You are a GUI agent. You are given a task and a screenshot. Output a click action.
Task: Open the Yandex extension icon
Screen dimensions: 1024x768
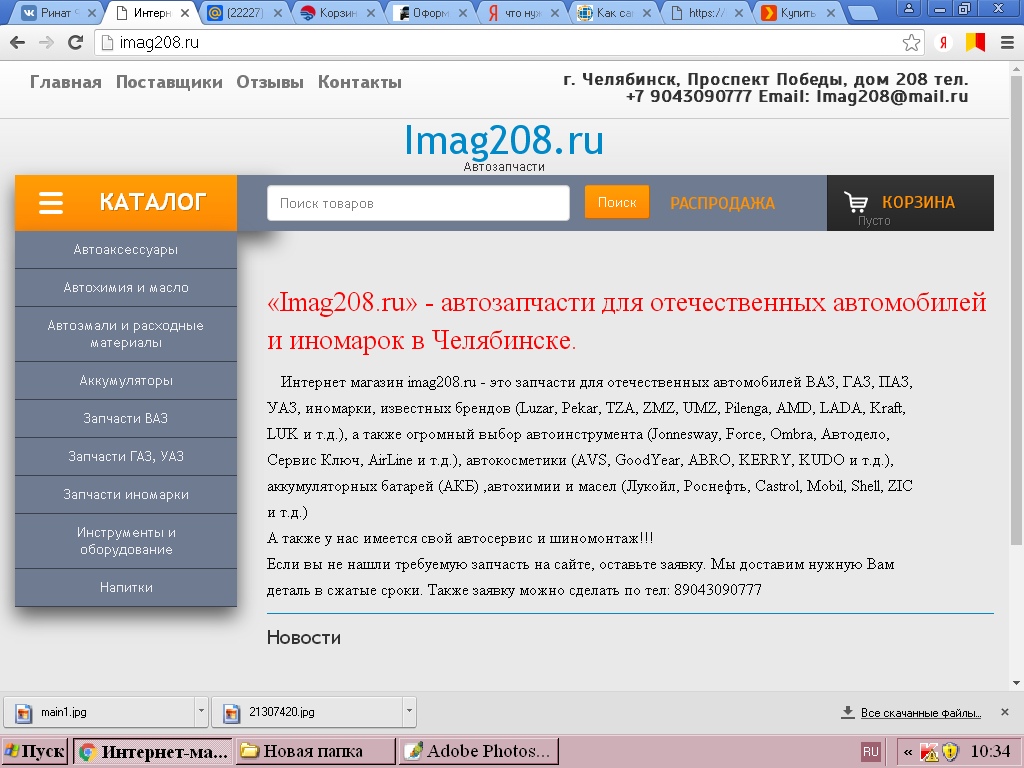(x=943, y=43)
